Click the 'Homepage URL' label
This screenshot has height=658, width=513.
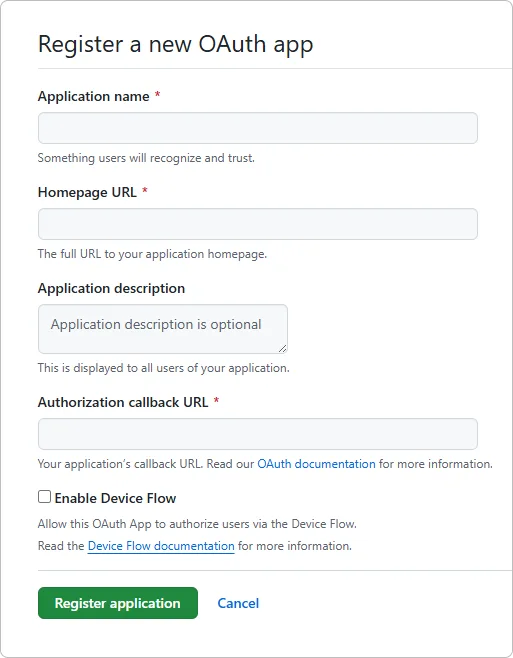87,193
